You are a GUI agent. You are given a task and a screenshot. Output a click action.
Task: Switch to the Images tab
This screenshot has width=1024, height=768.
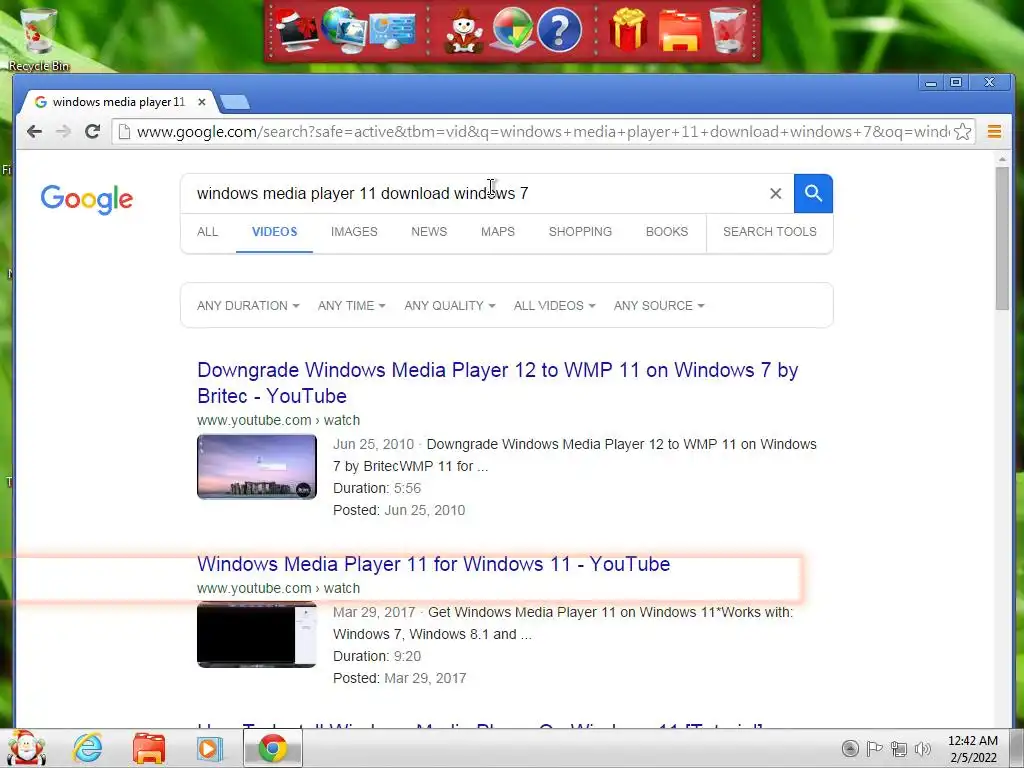[x=354, y=232]
